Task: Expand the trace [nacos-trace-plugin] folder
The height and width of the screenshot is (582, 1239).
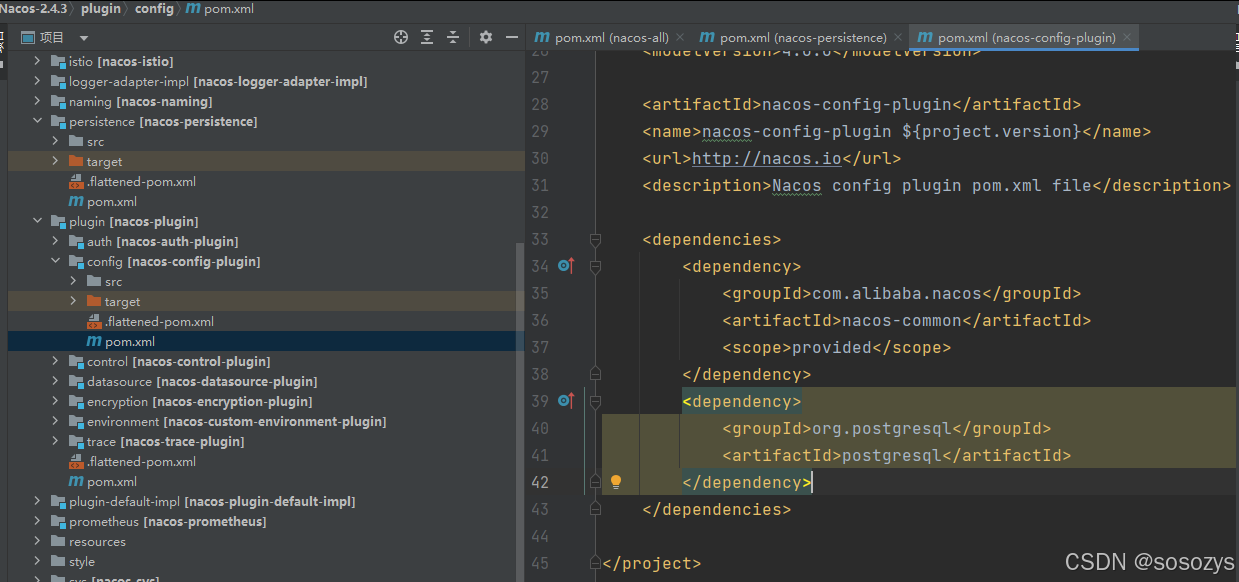Action: 56,441
